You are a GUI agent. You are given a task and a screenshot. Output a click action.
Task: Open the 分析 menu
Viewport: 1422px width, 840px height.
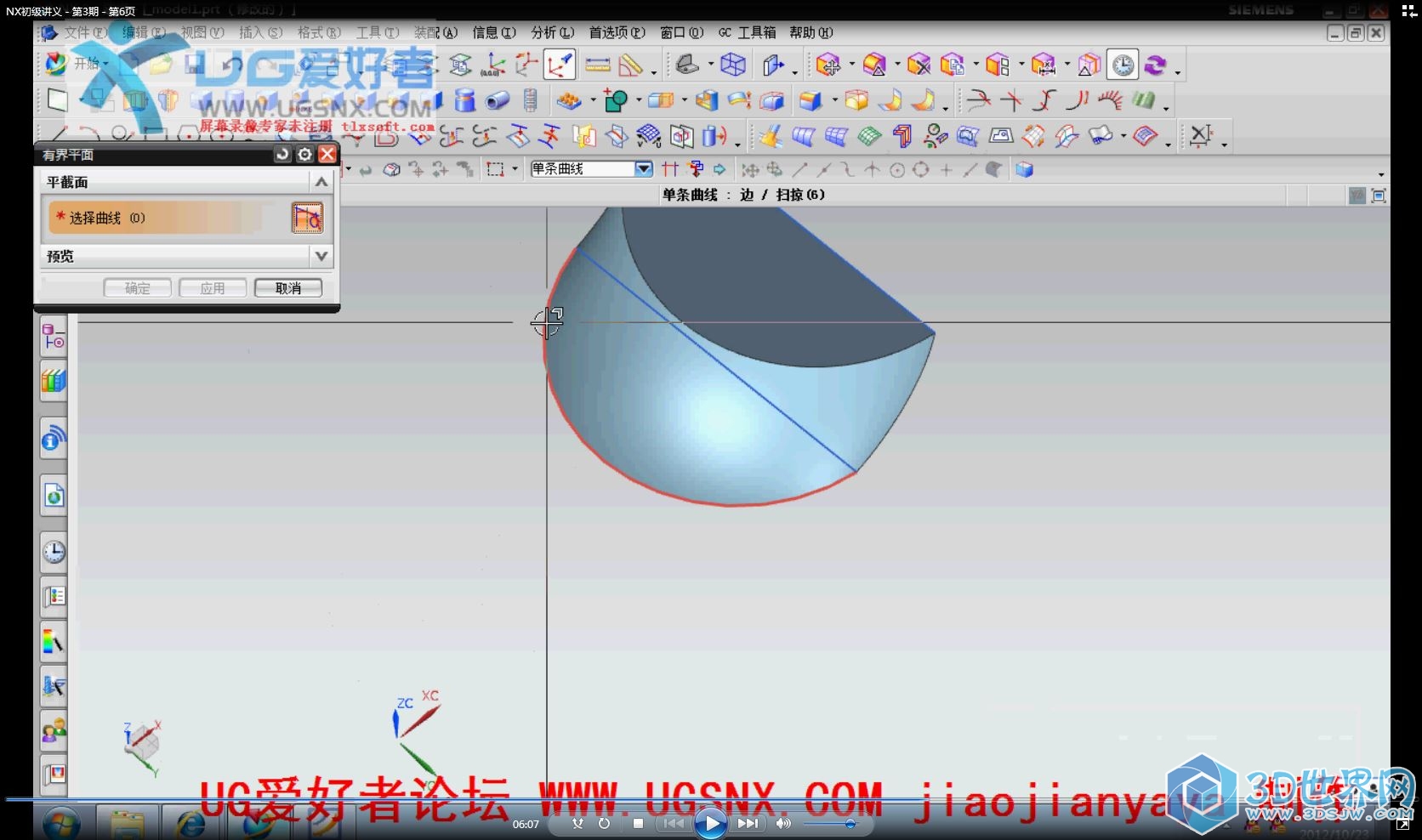pyautogui.click(x=553, y=32)
